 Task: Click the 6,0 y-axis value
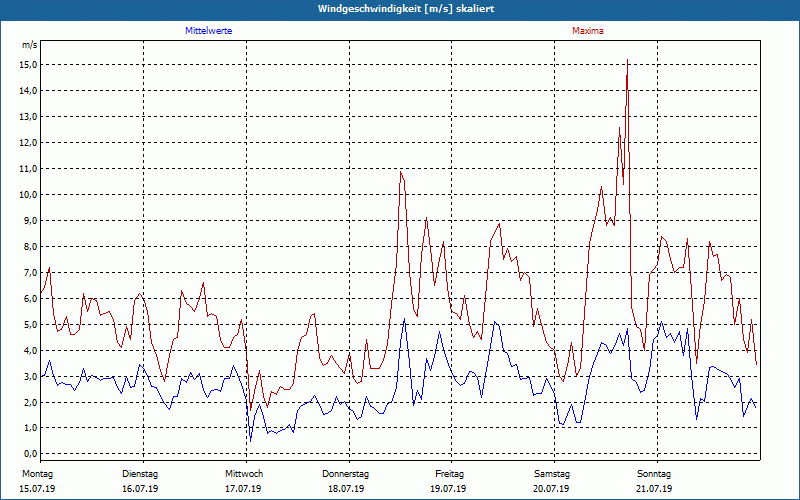pos(30,299)
